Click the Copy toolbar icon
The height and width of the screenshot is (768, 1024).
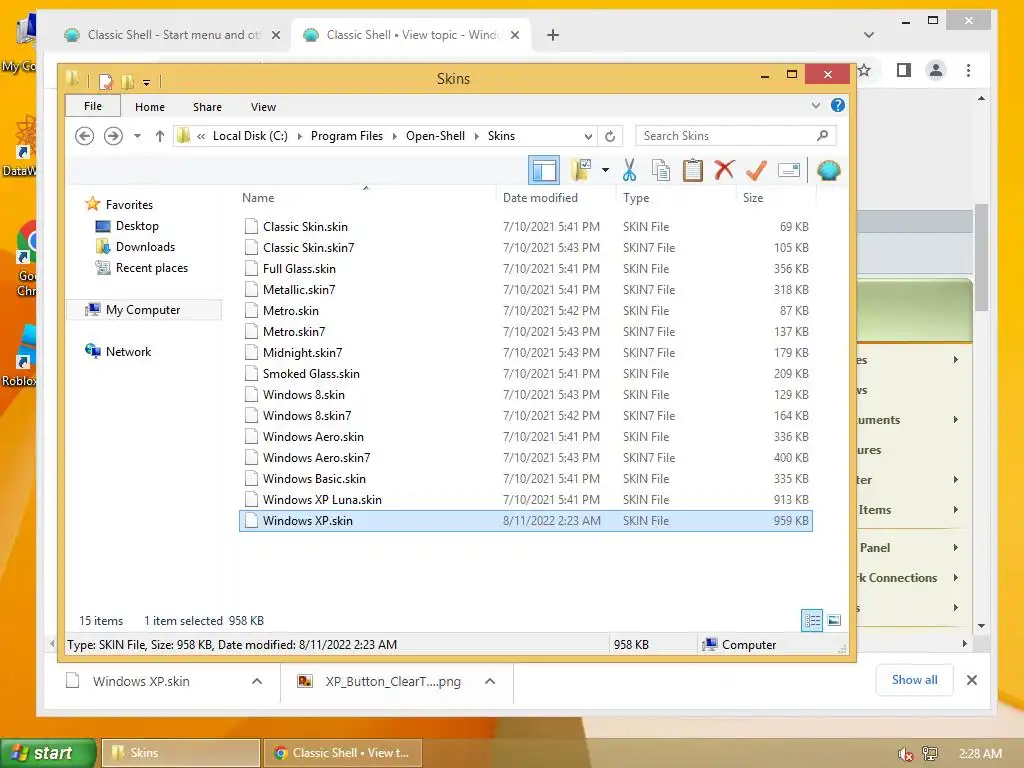(660, 170)
